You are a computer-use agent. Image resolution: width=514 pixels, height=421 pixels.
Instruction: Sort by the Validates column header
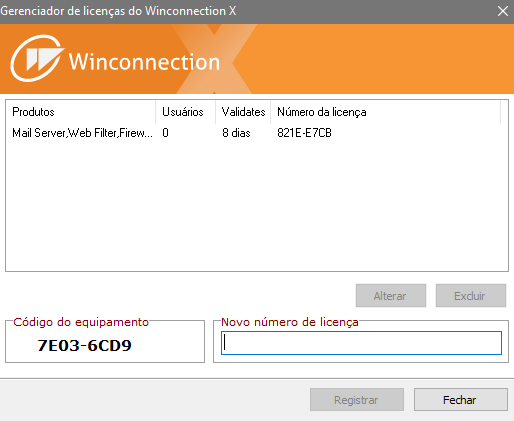(243, 112)
